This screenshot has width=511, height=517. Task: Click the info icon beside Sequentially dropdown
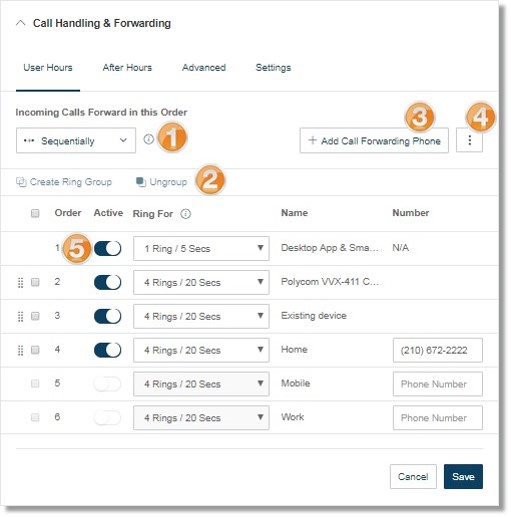coord(148,139)
